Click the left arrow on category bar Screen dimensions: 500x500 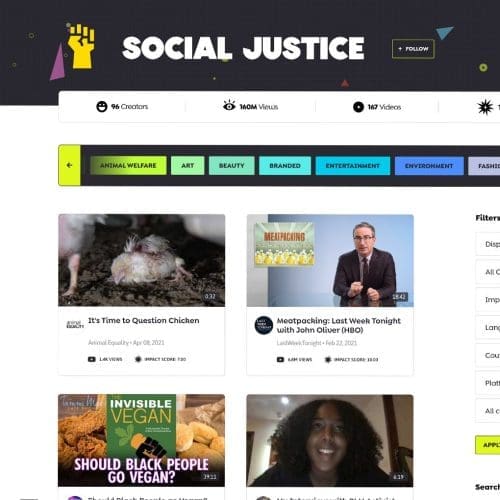click(70, 165)
